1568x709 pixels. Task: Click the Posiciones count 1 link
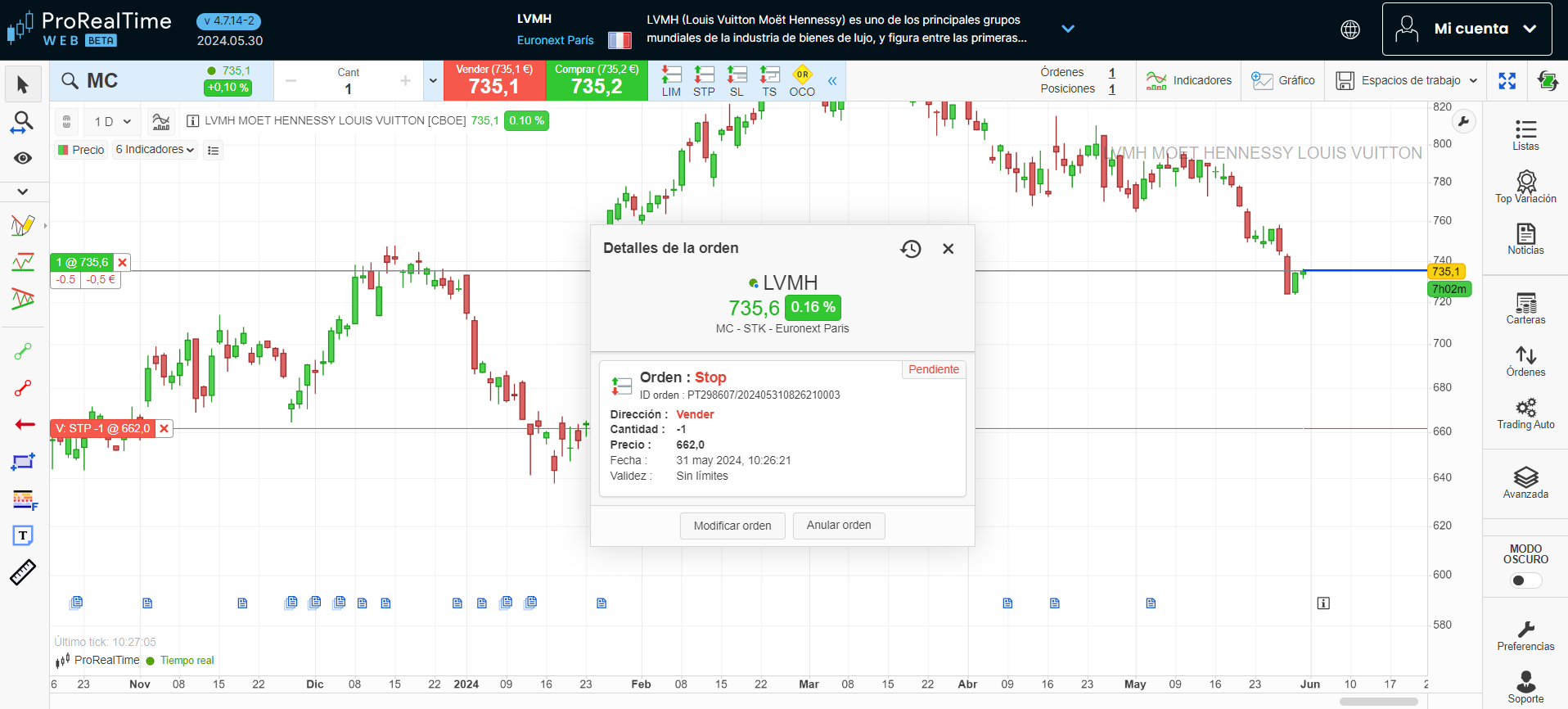click(x=1112, y=89)
